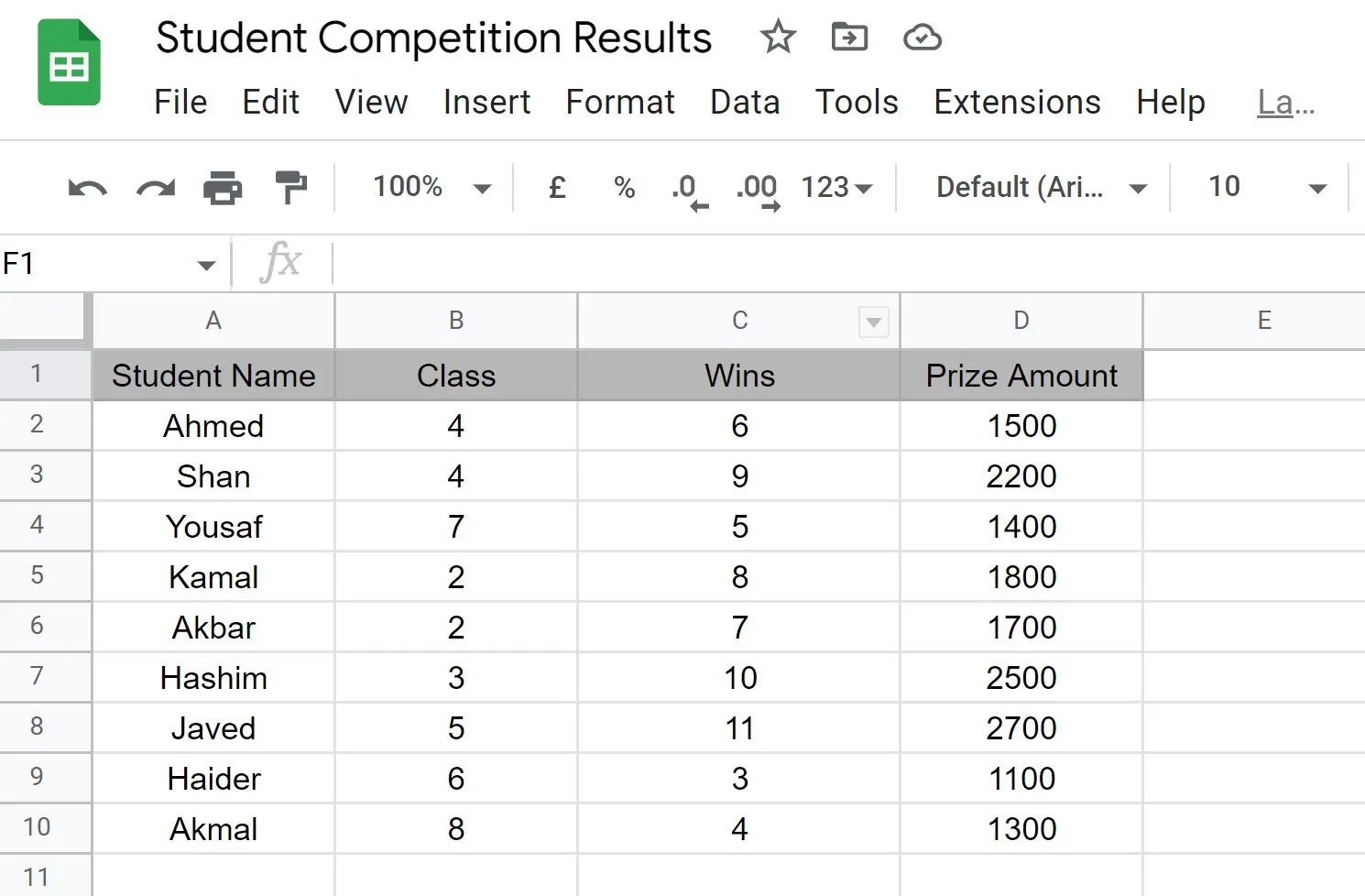This screenshot has height=896, width=1365.
Task: Open column C header dropdown arrow
Action: tap(873, 322)
